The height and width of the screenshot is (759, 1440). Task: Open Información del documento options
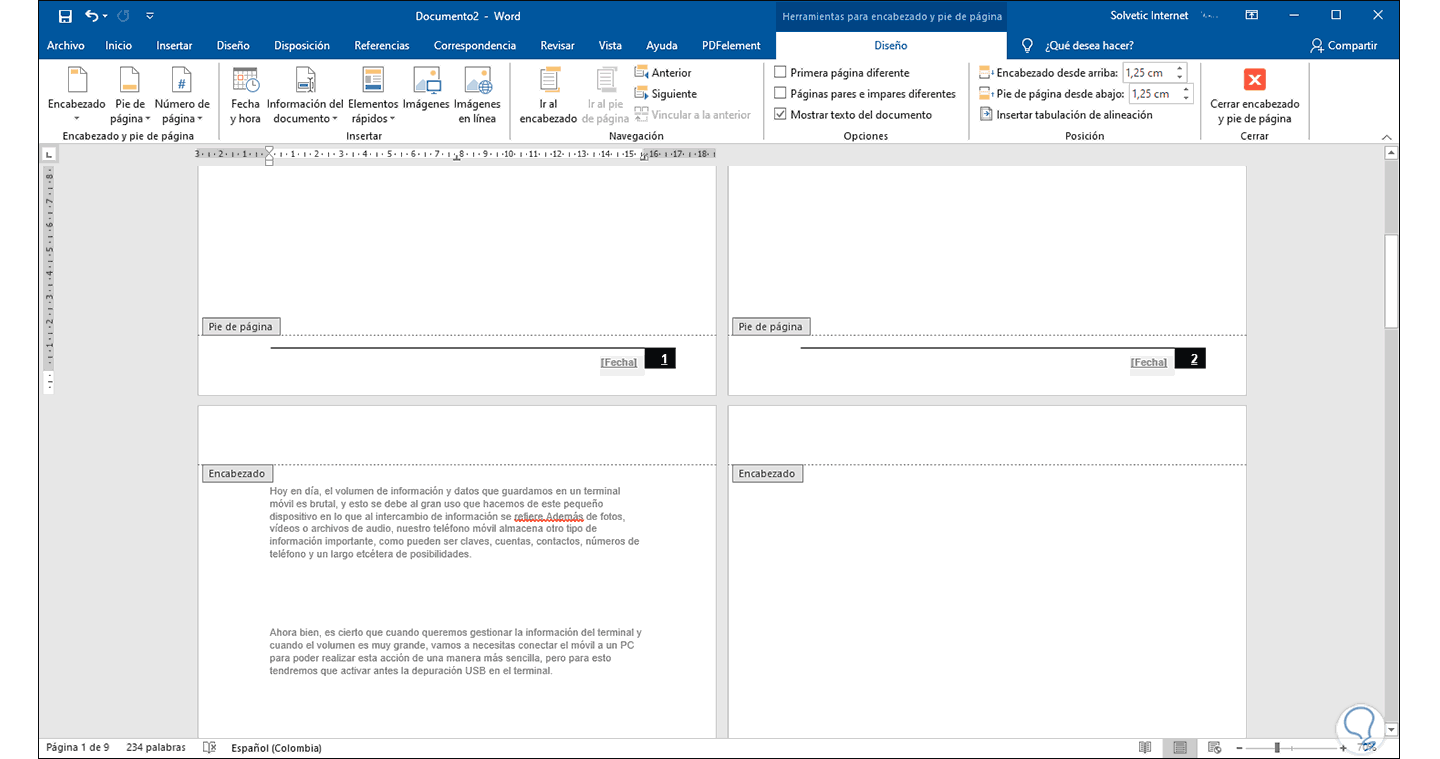click(305, 95)
